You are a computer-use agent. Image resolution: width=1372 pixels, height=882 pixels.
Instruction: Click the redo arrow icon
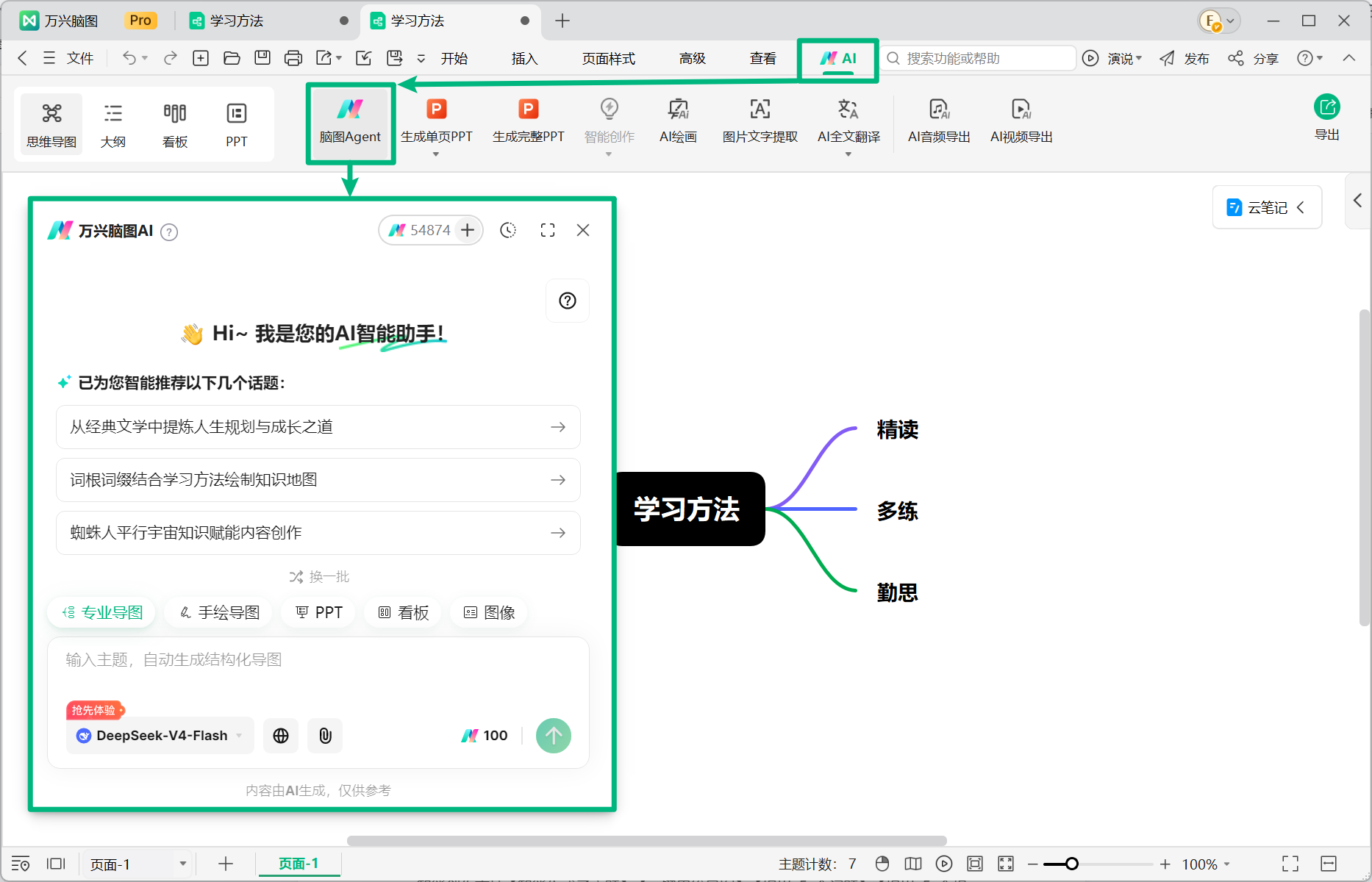tap(170, 58)
